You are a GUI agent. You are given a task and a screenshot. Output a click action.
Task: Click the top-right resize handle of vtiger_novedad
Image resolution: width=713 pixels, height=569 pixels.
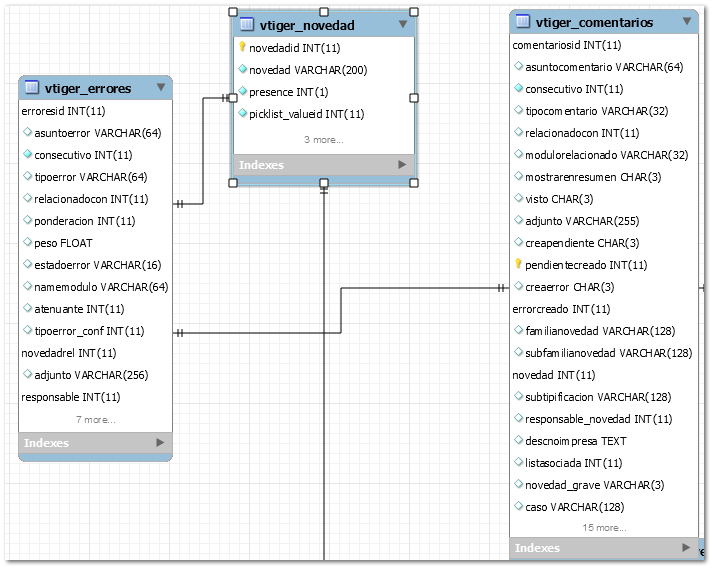tap(414, 11)
